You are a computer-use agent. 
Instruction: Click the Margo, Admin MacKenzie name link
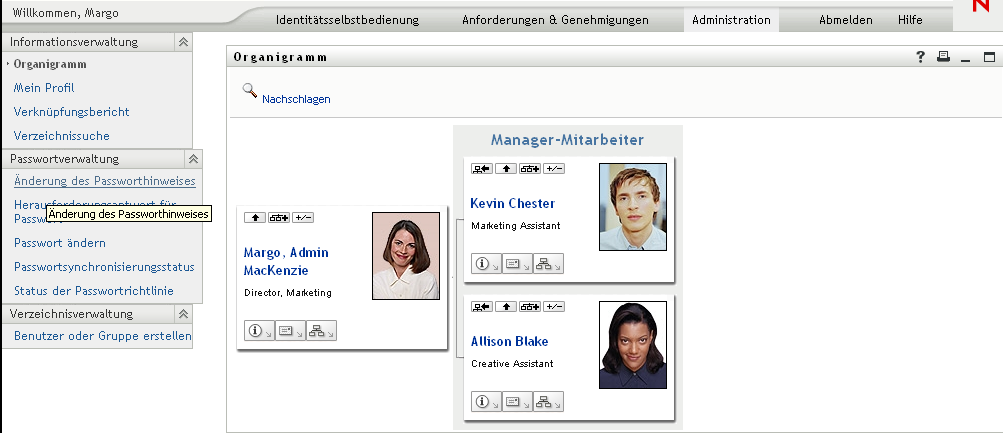(286, 262)
